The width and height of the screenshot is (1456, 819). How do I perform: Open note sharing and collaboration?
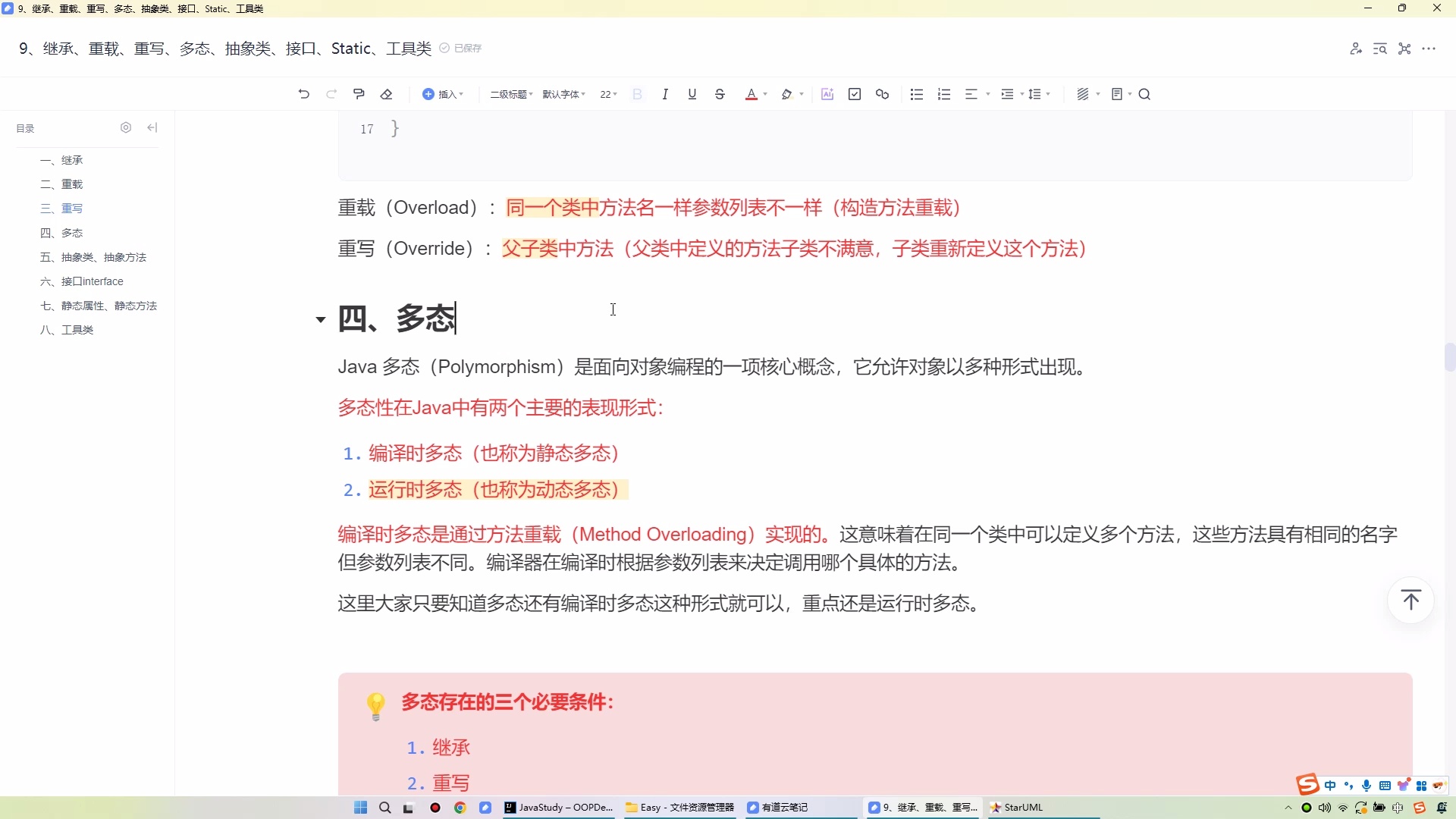(x=1357, y=48)
